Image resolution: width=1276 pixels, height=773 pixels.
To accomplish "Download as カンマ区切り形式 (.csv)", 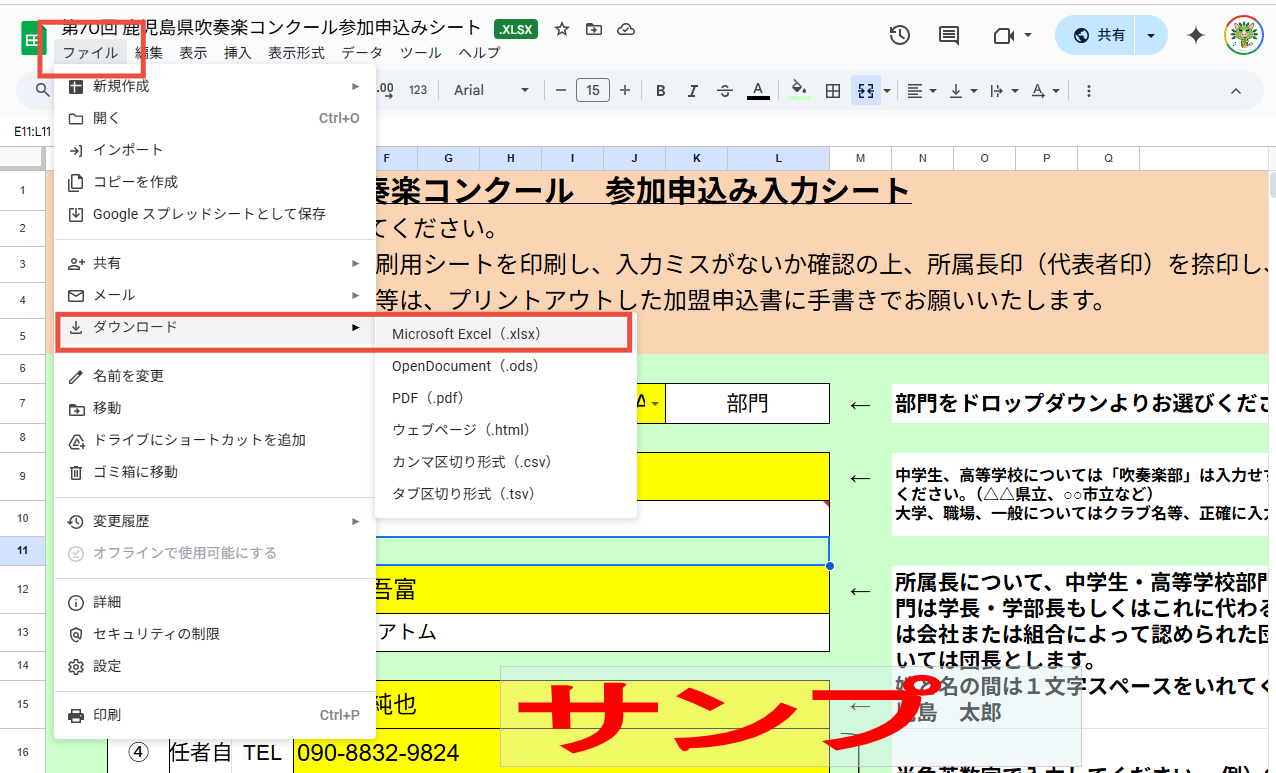I will point(505,462).
